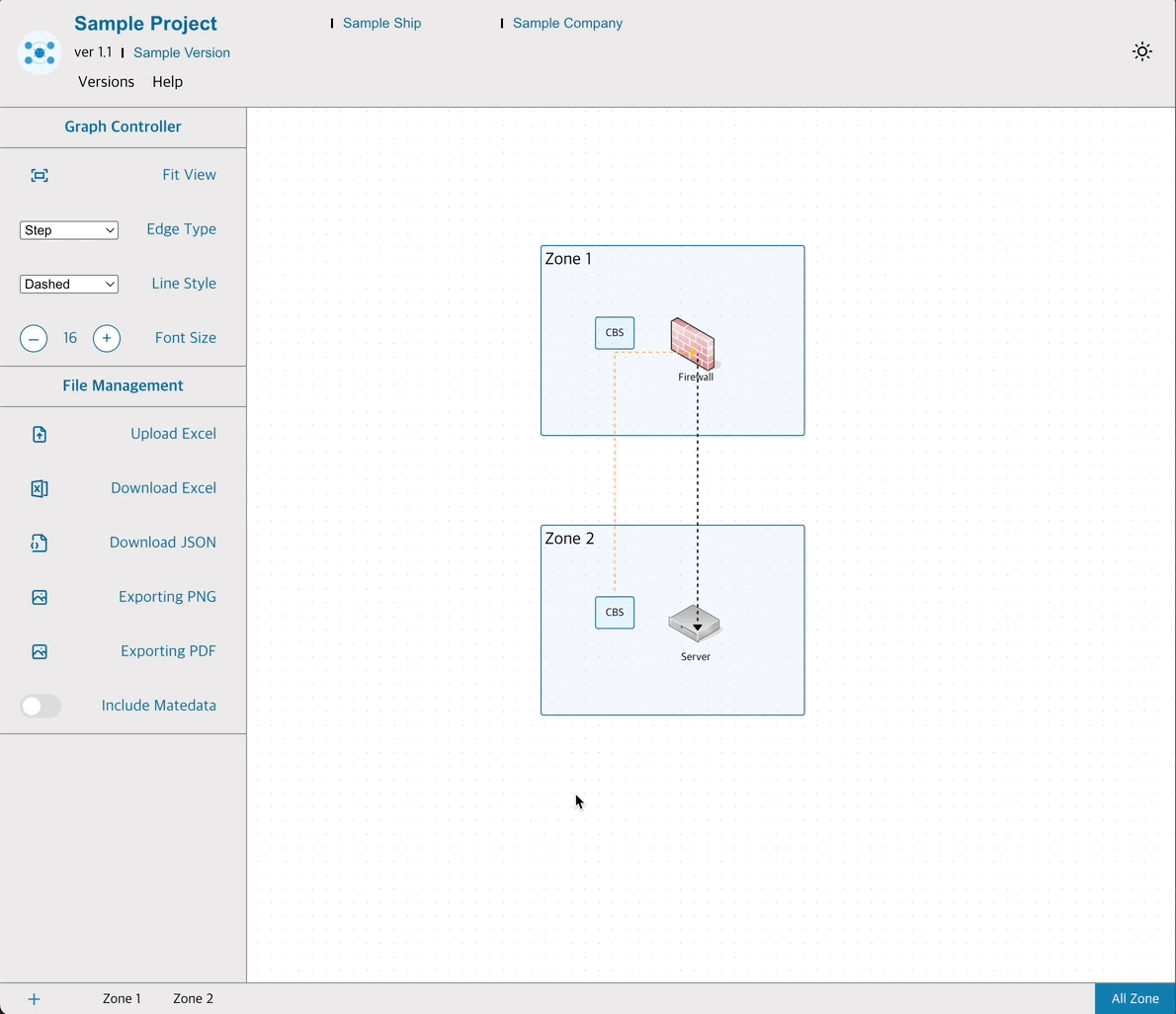The height and width of the screenshot is (1014, 1176).
Task: Increase font size with plus button
Action: coord(107,339)
